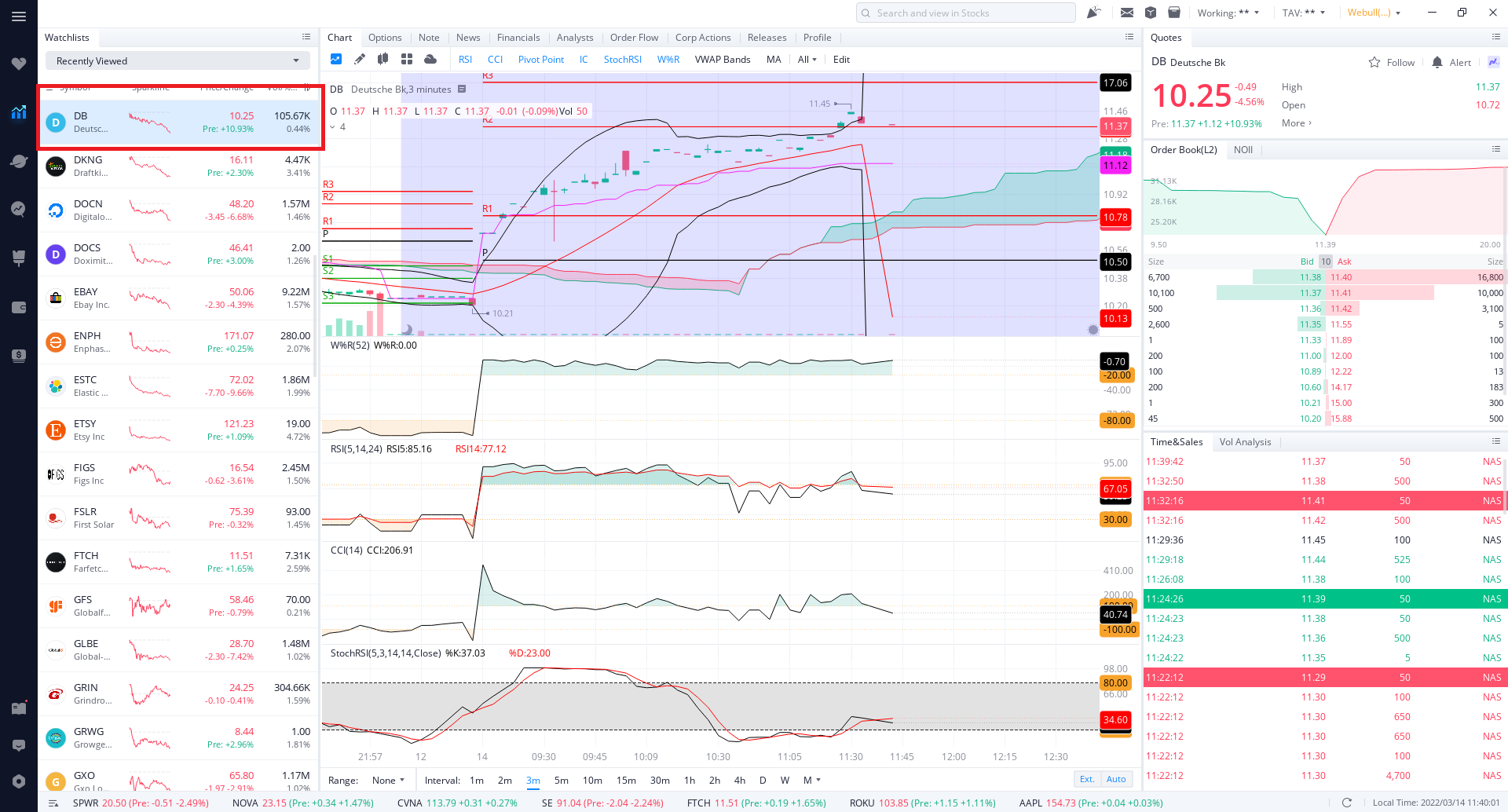Viewport: 1508px width, 812px height.
Task: Select the chart markets sidebar icon
Action: (19, 112)
